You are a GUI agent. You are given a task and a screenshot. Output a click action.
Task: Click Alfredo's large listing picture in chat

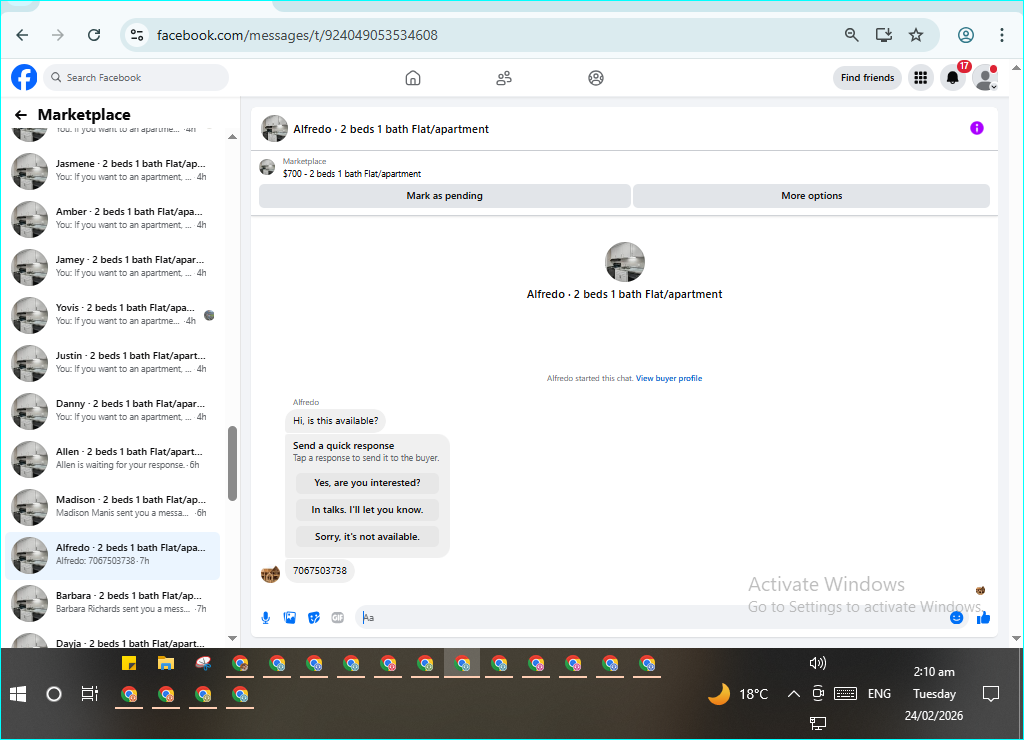click(624, 262)
